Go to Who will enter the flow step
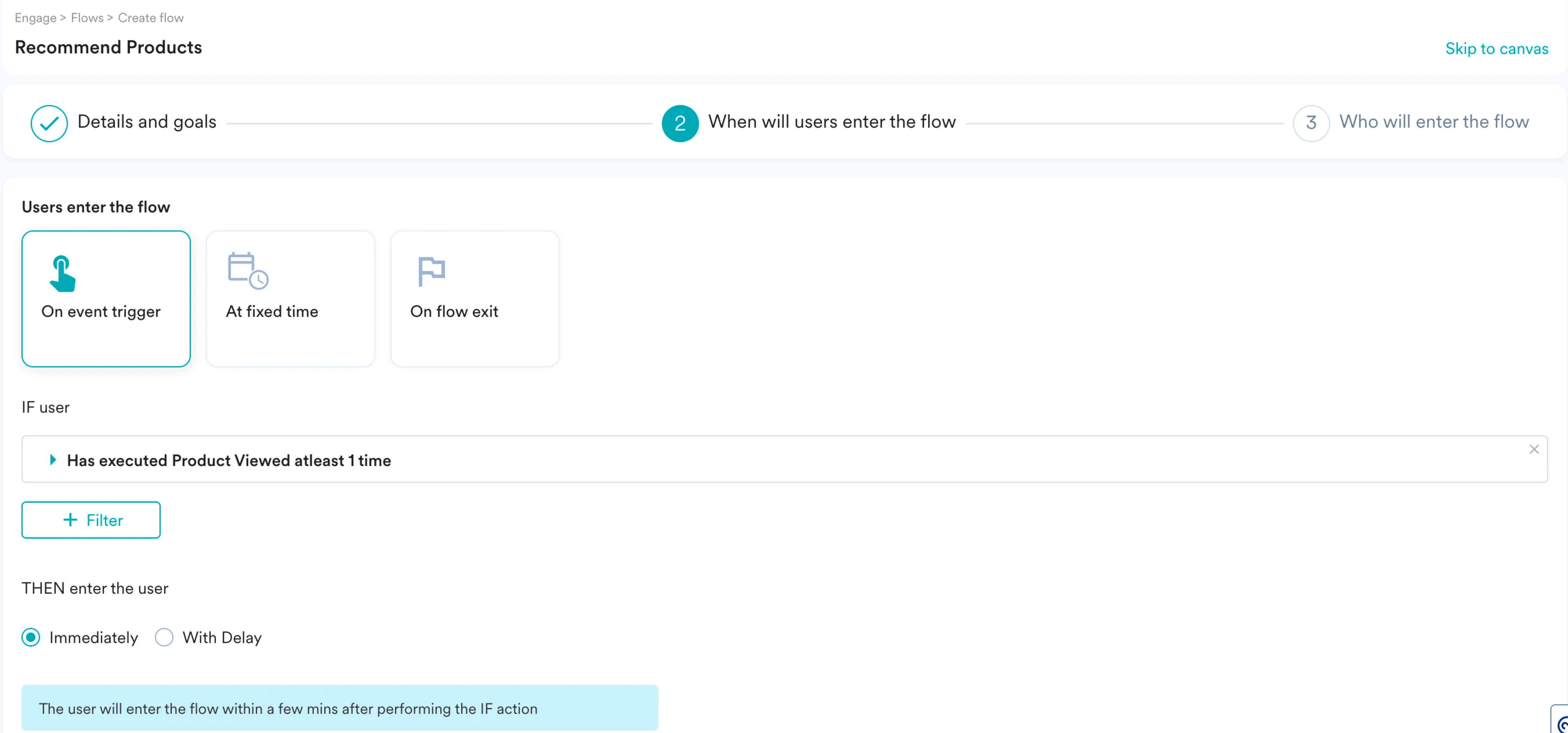The image size is (1568, 733). (1433, 122)
